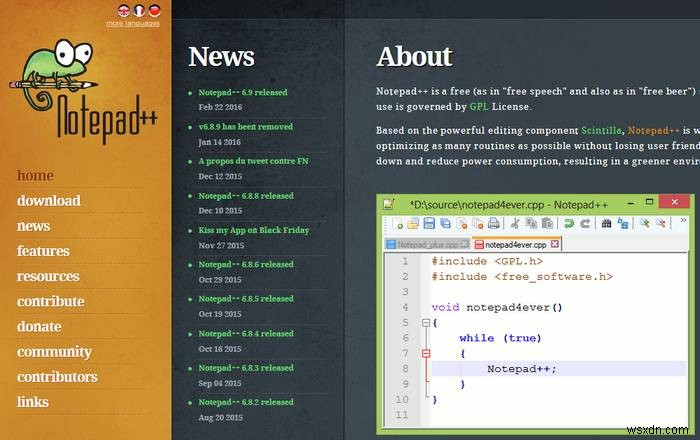Go to the download page
This screenshot has width=700, height=440.
(x=49, y=201)
